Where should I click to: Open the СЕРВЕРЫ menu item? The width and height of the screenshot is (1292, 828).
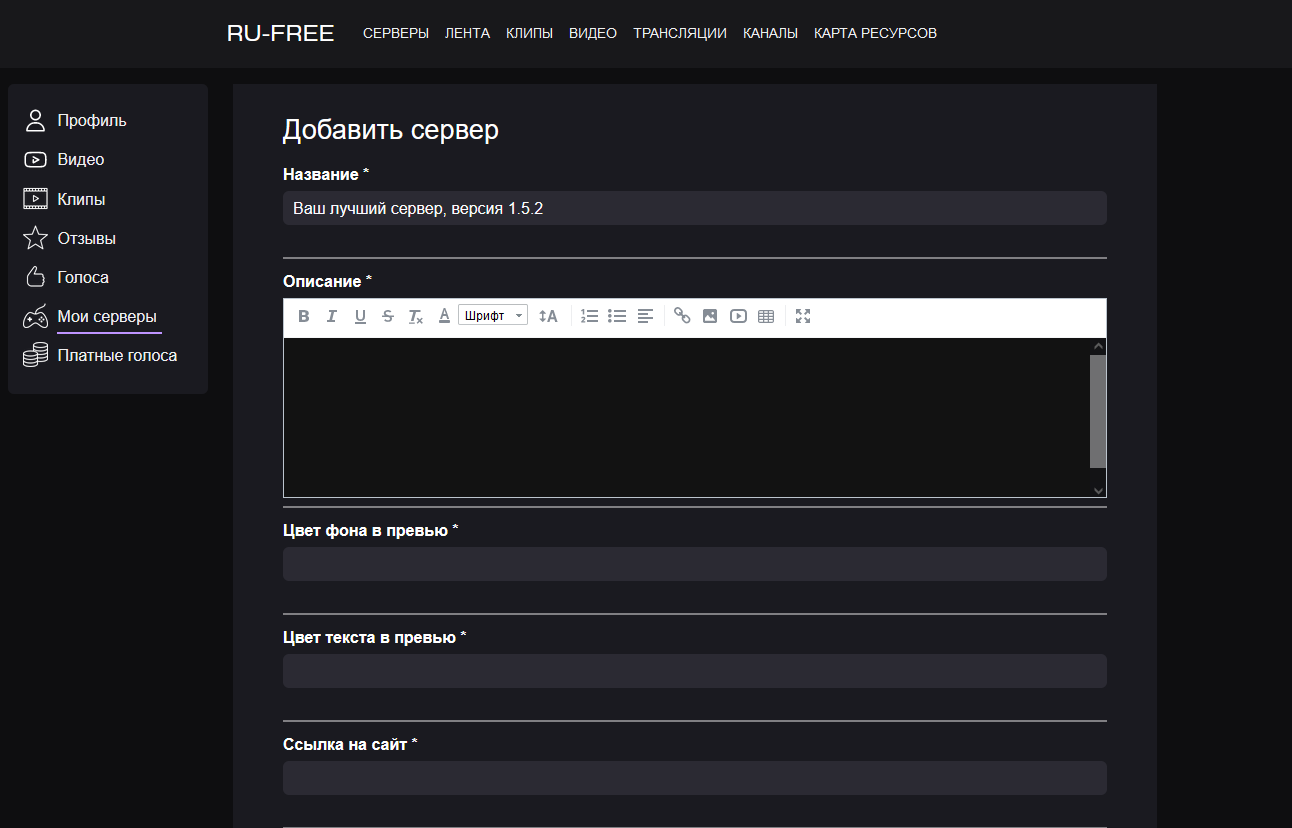396,33
